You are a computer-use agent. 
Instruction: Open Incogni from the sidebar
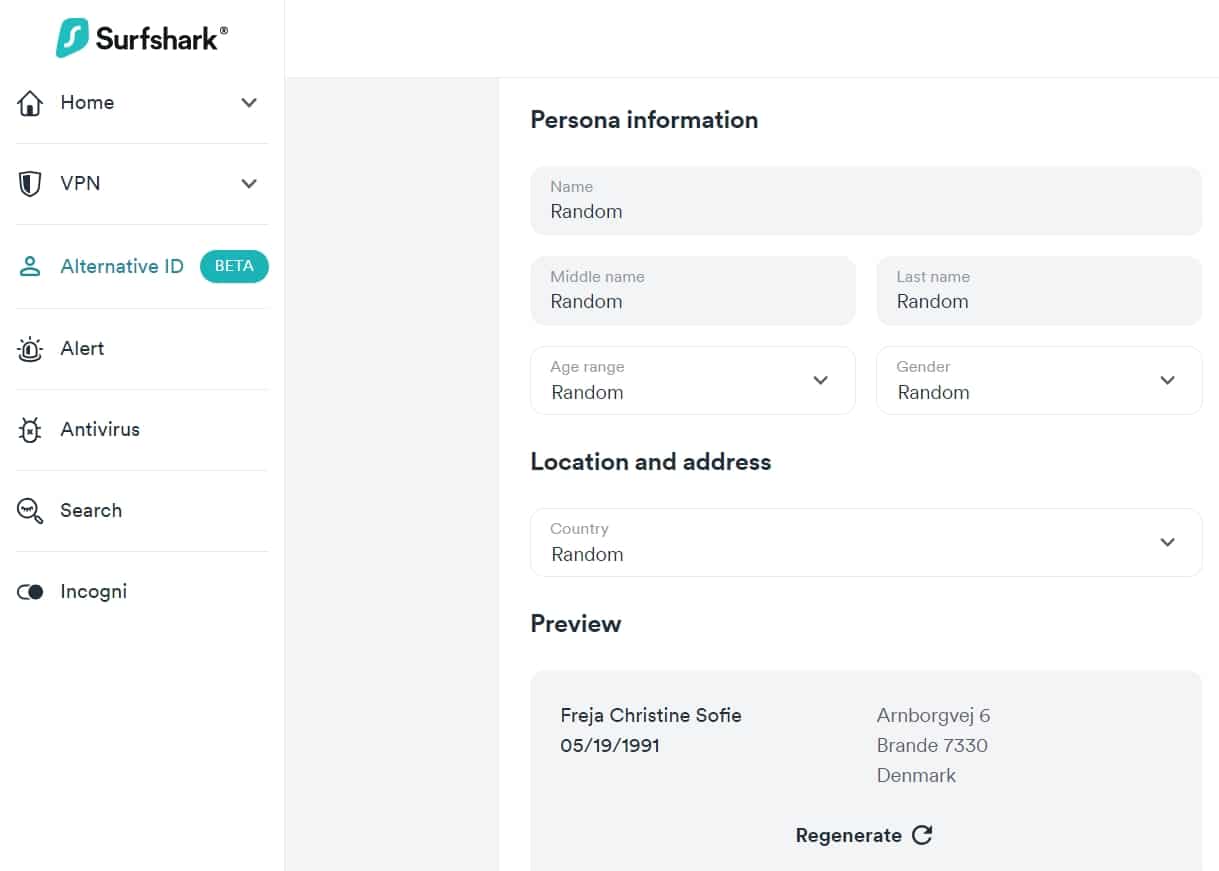point(141,591)
